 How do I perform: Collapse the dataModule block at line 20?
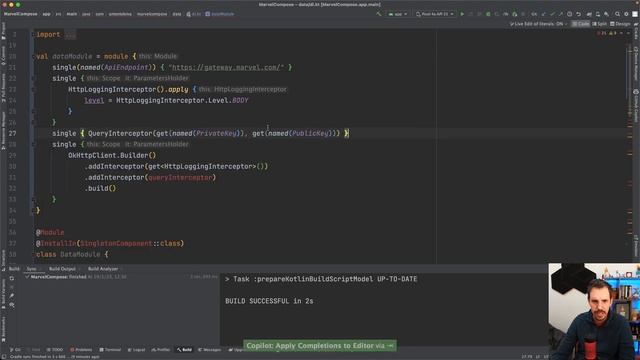point(33,56)
